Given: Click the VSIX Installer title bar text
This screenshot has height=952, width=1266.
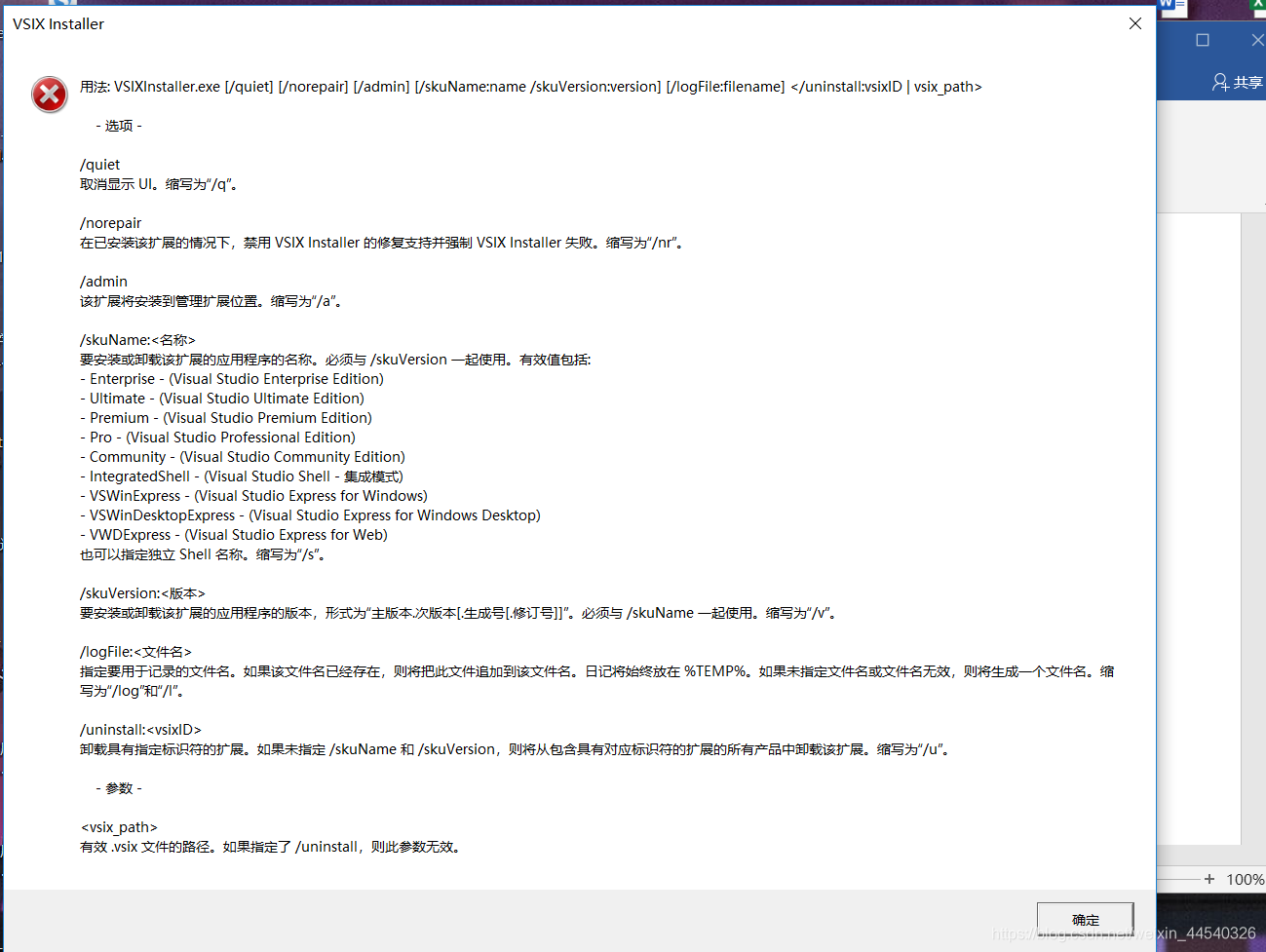Looking at the screenshot, I should point(58,23).
